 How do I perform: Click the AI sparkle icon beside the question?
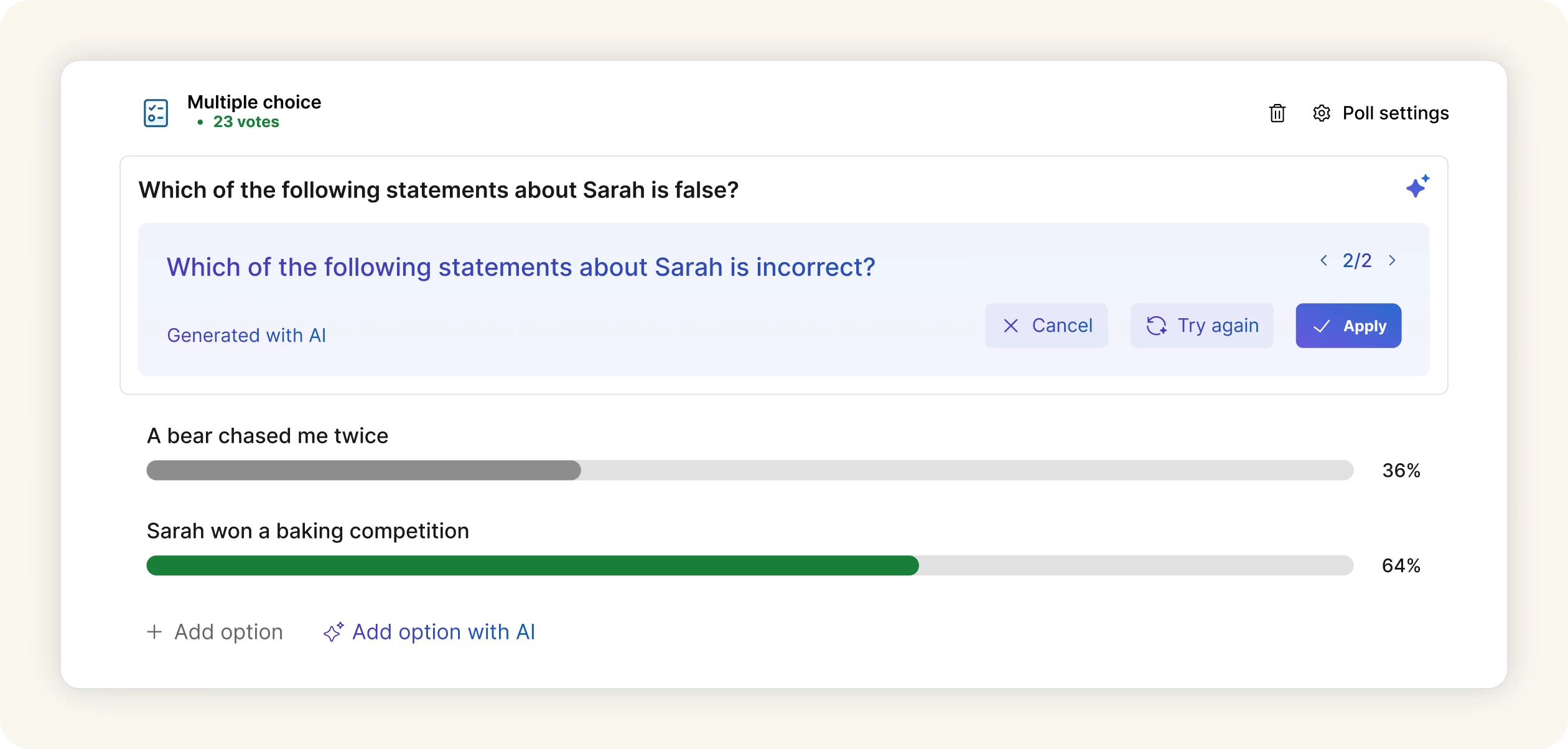point(1417,186)
